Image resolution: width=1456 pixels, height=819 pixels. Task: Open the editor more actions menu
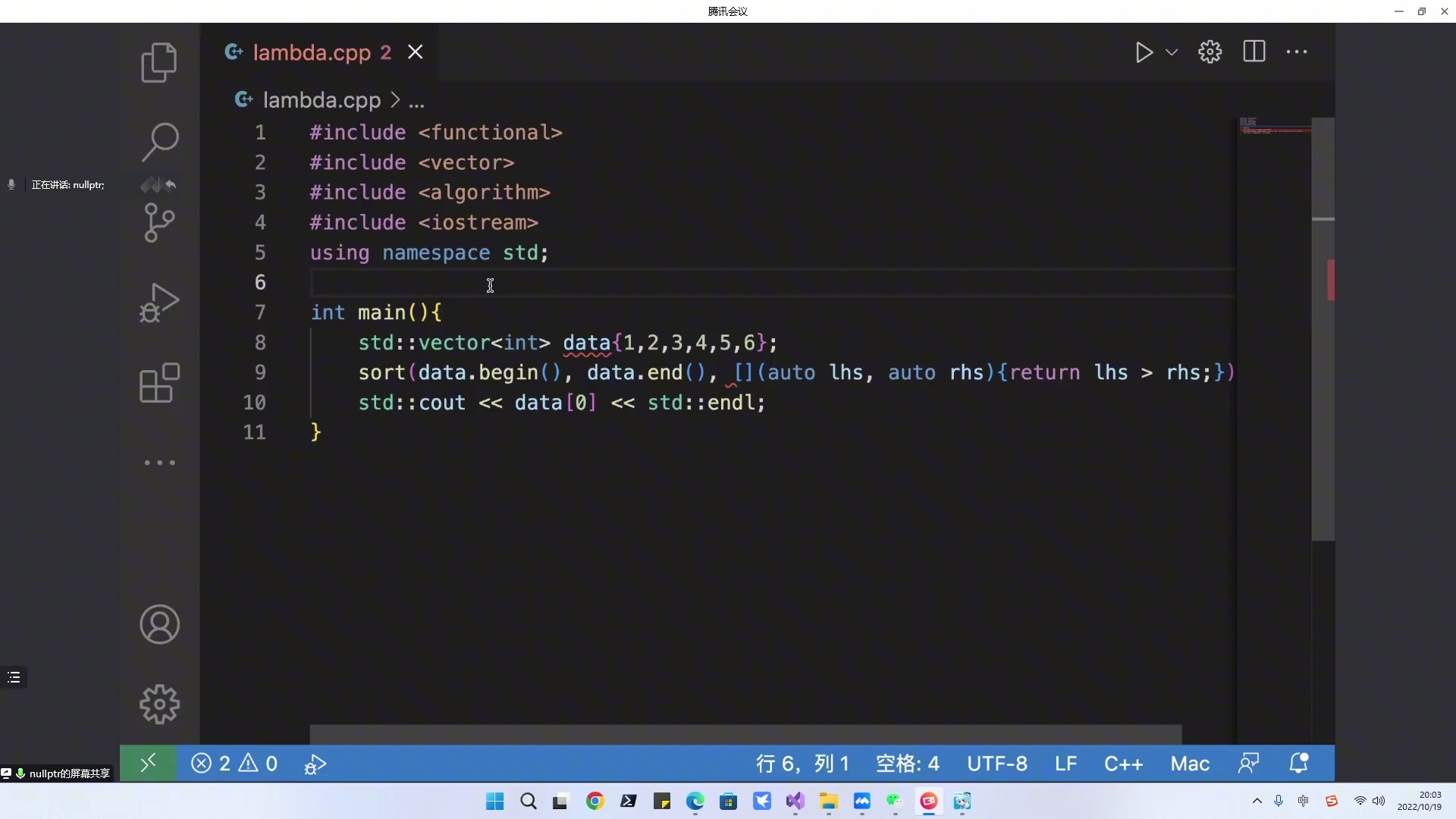tap(1298, 52)
